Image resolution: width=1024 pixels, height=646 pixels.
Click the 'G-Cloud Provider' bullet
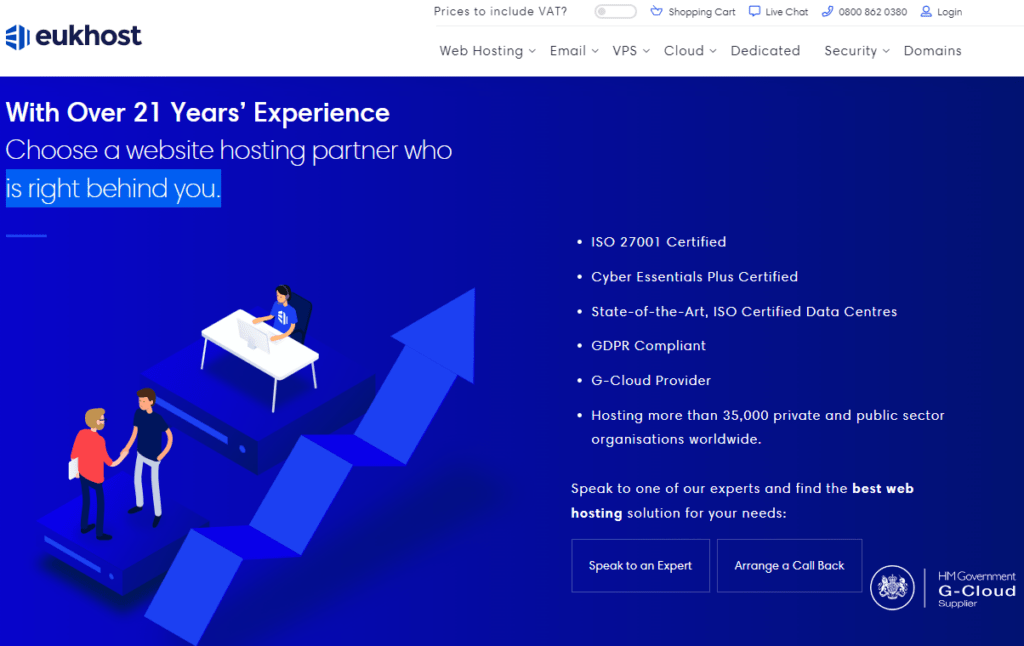coord(650,381)
